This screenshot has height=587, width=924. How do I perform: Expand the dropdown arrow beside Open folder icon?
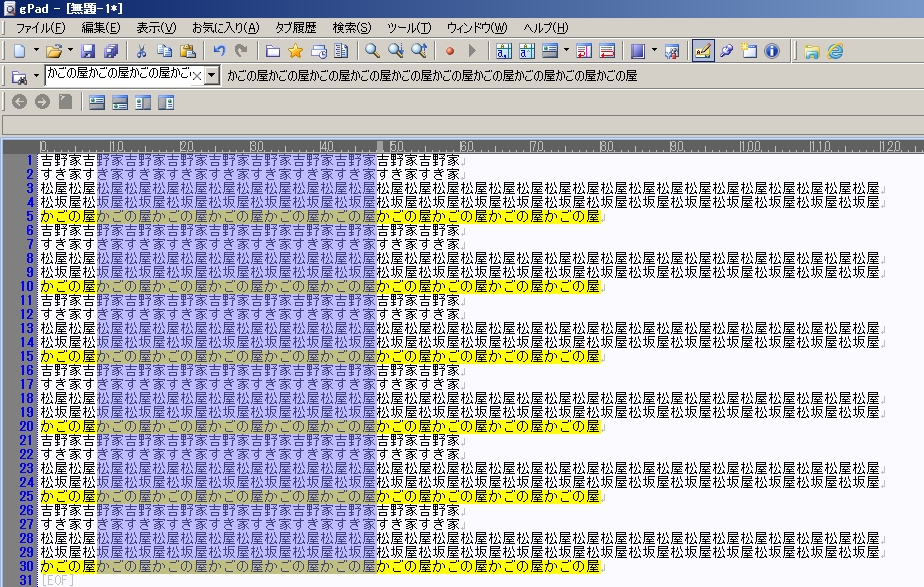[x=70, y=51]
